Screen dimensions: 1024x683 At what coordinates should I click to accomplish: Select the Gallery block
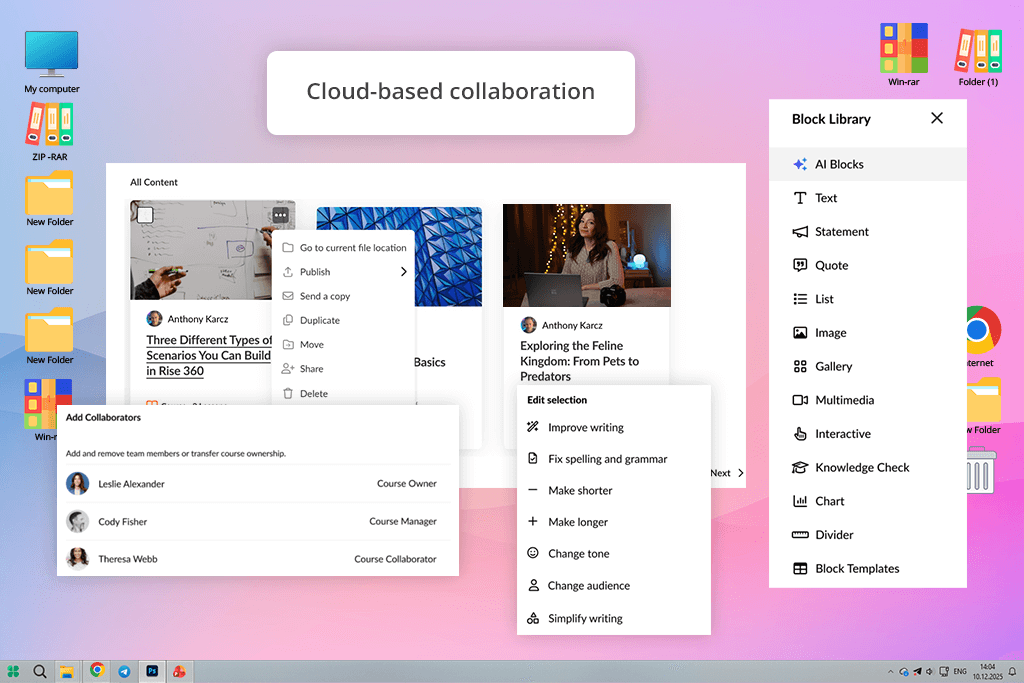point(867,366)
